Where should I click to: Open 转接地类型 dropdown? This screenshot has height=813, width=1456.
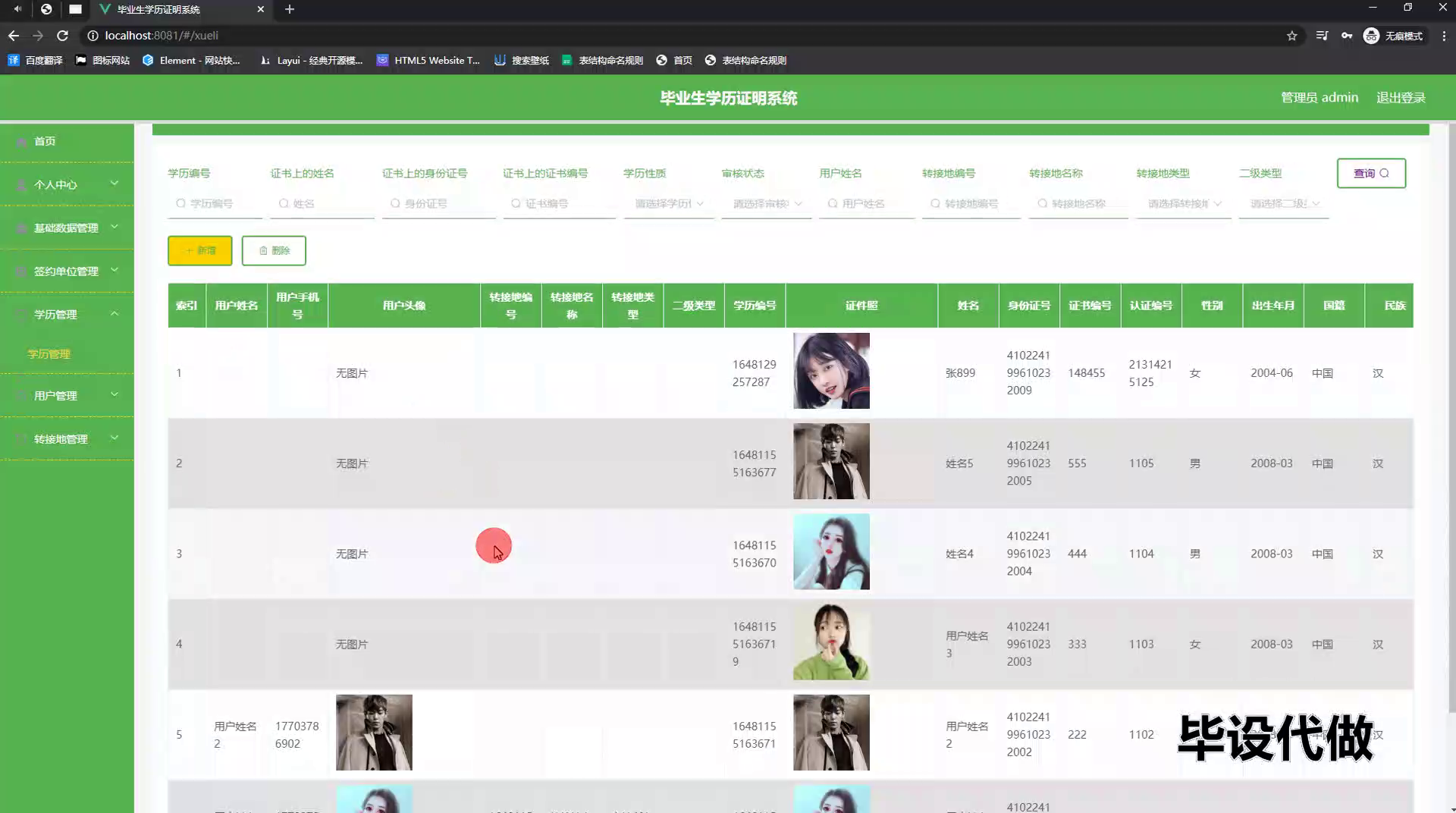coord(1184,203)
